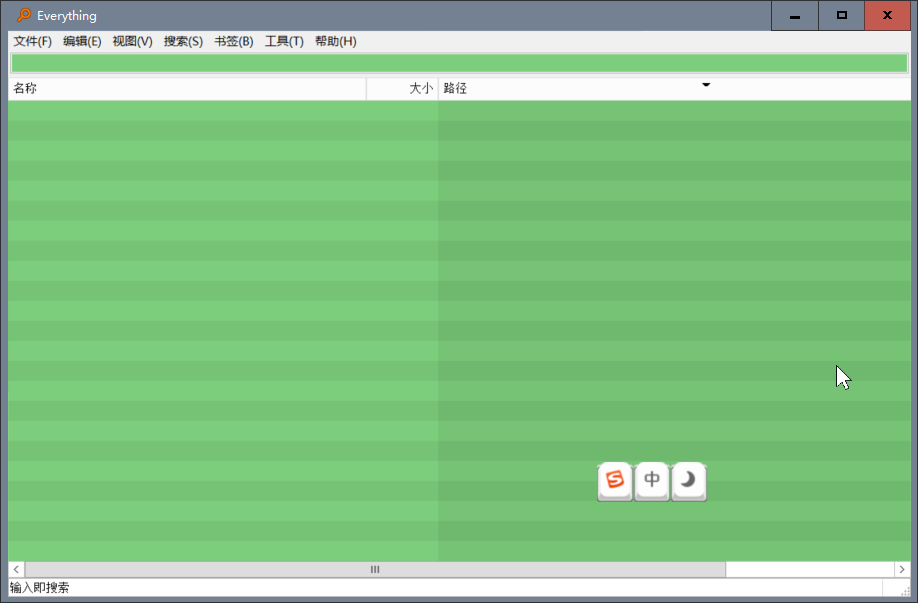The height and width of the screenshot is (603, 918).
Task: Click the left scroll arrow of horizontal scrollbar
Action: pyautogui.click(x=16, y=569)
